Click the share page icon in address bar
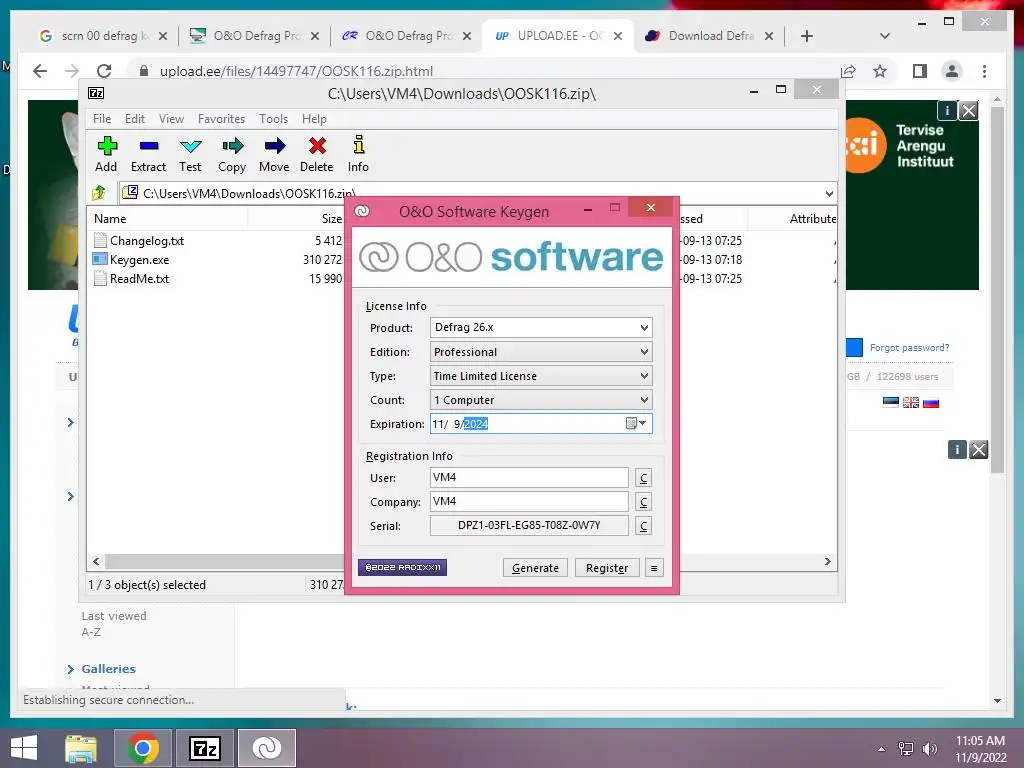The height and width of the screenshot is (768, 1024). tap(848, 71)
